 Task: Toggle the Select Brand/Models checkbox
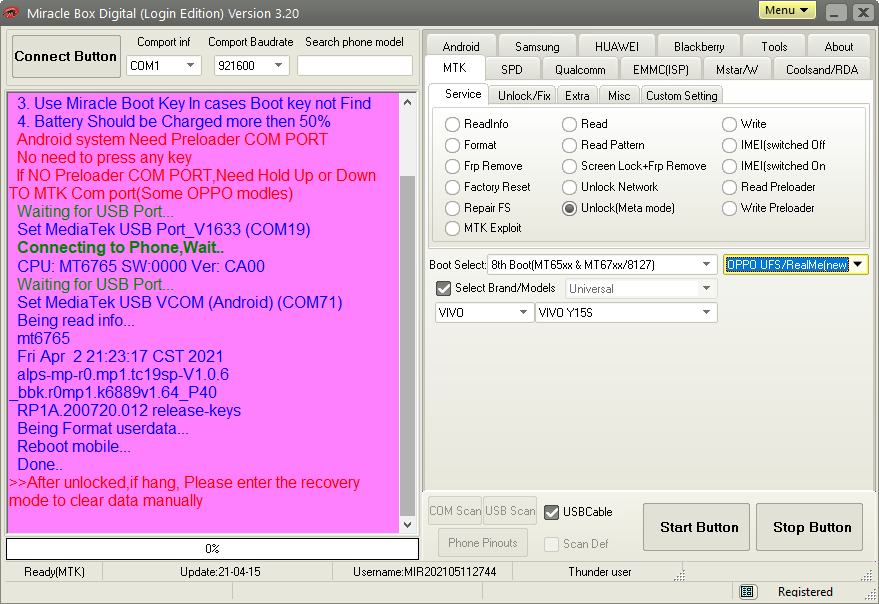click(x=443, y=288)
